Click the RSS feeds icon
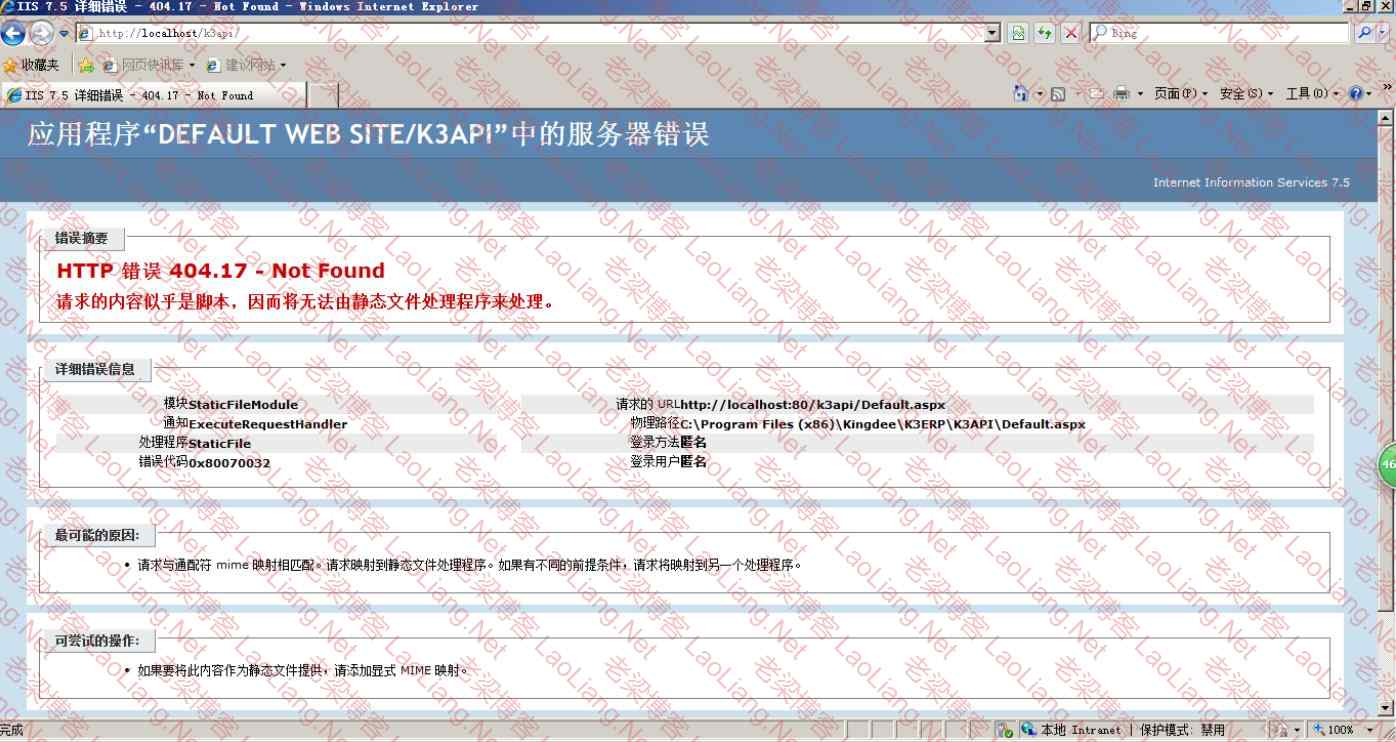Viewport: 1396px width, 742px height. (1057, 94)
